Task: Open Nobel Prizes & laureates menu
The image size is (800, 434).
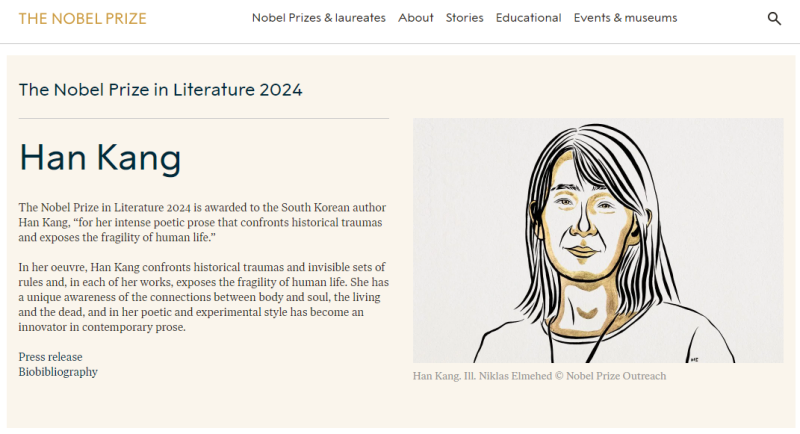Action: tap(318, 18)
